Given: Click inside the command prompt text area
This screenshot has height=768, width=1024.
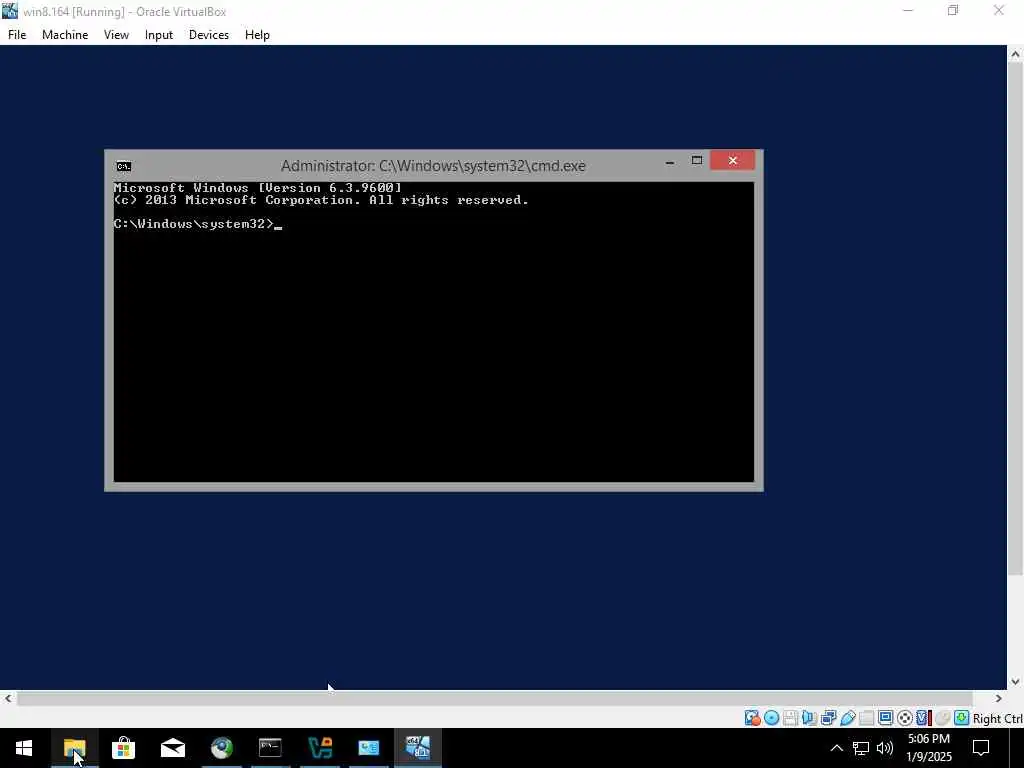Looking at the screenshot, I should [x=434, y=332].
